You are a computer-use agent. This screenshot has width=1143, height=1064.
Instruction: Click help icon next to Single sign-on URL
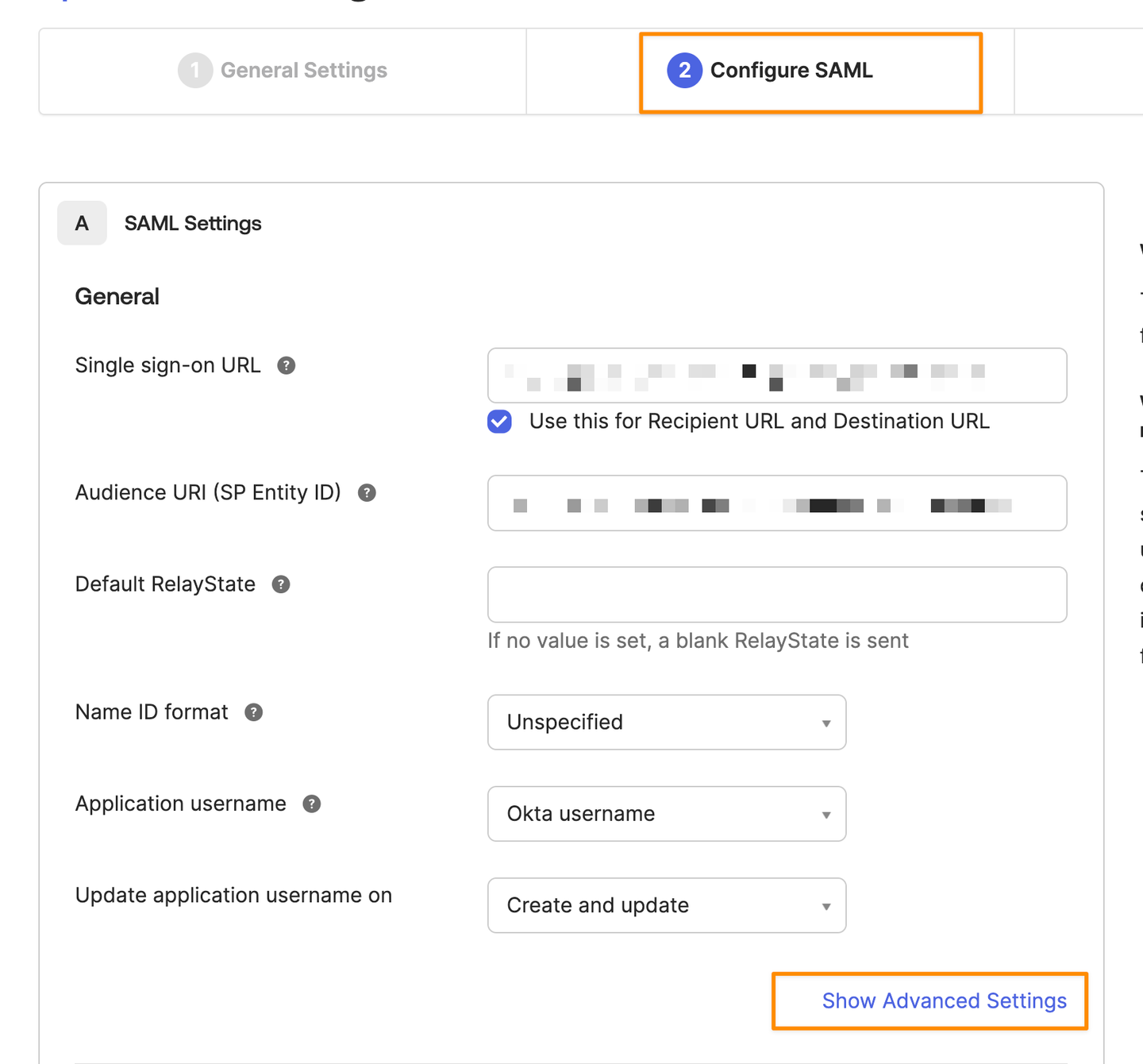(286, 365)
